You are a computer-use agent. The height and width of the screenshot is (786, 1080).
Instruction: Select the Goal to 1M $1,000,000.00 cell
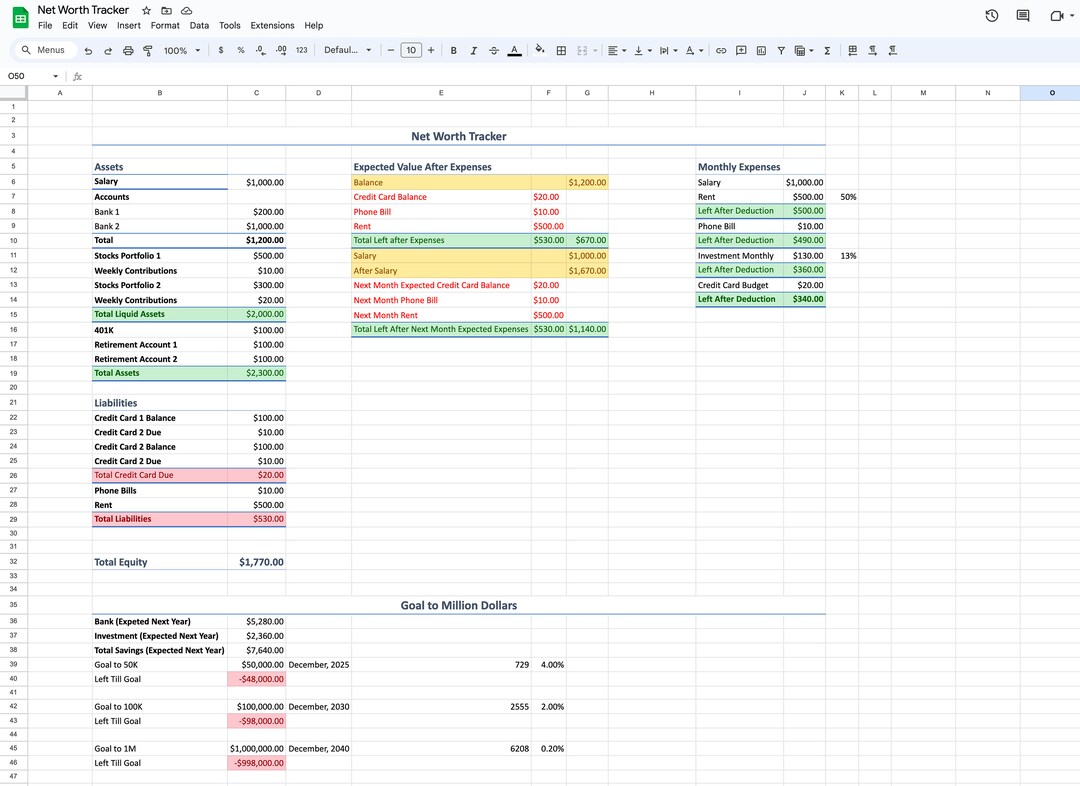(256, 749)
